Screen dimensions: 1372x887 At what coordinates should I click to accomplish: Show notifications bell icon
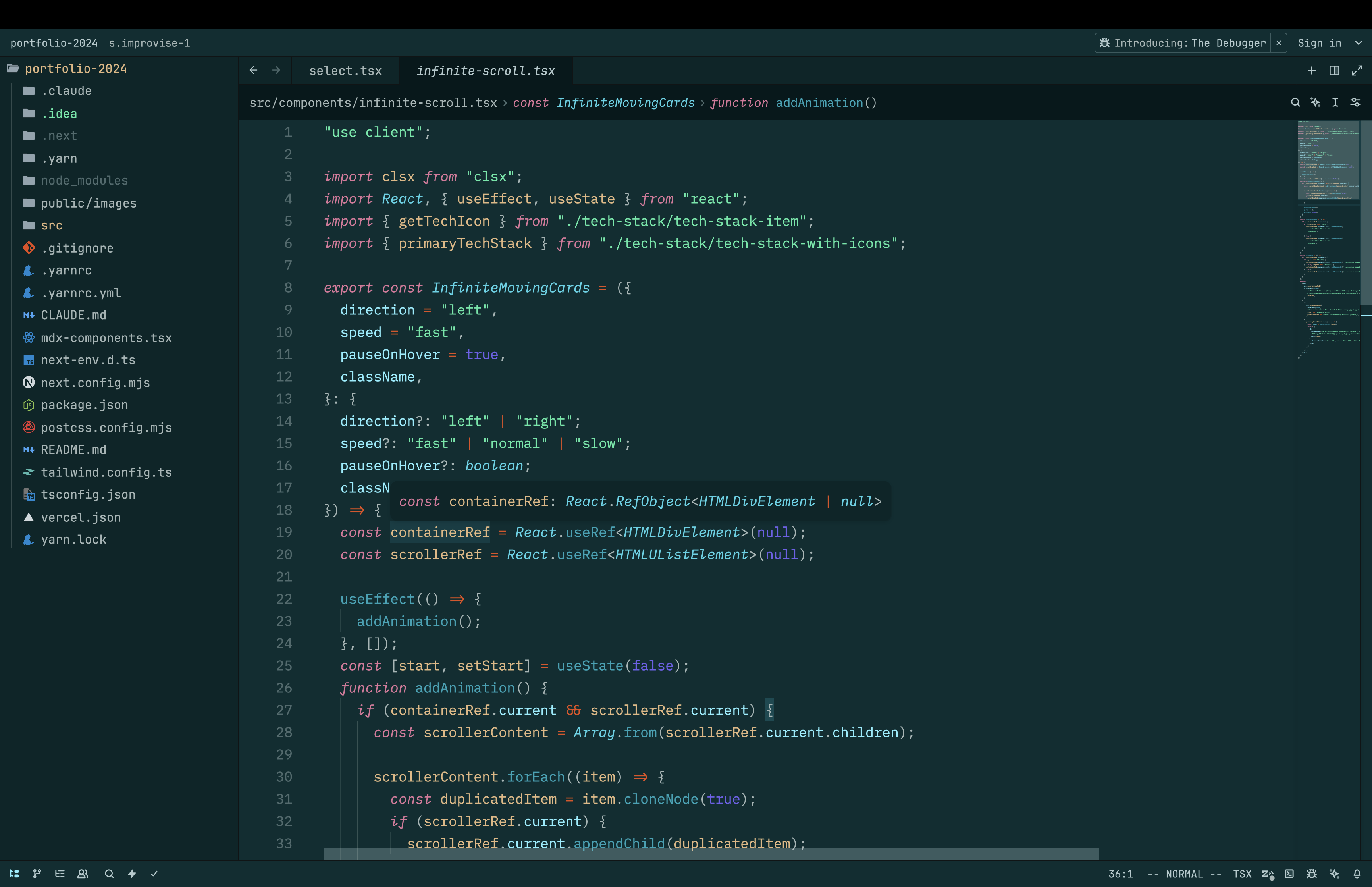1357,874
